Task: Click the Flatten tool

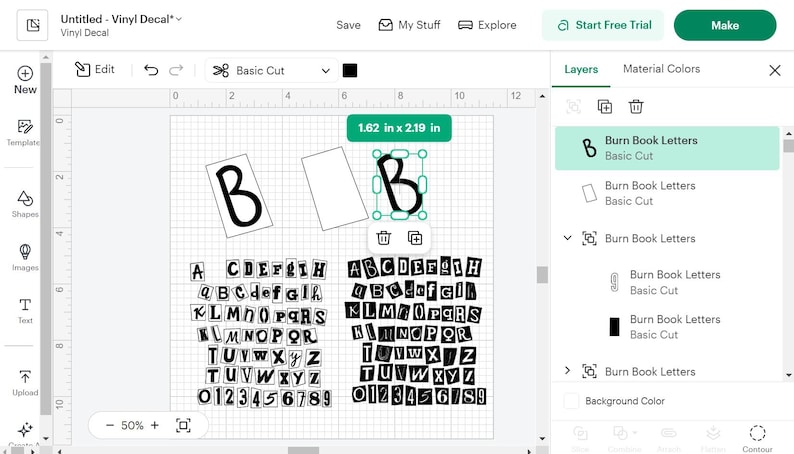Action: tap(713, 439)
